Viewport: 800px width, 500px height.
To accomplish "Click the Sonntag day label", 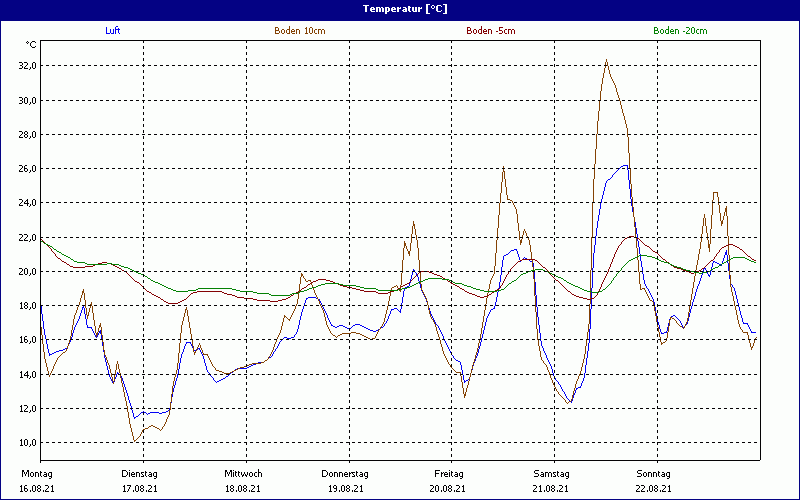I will tap(654, 474).
